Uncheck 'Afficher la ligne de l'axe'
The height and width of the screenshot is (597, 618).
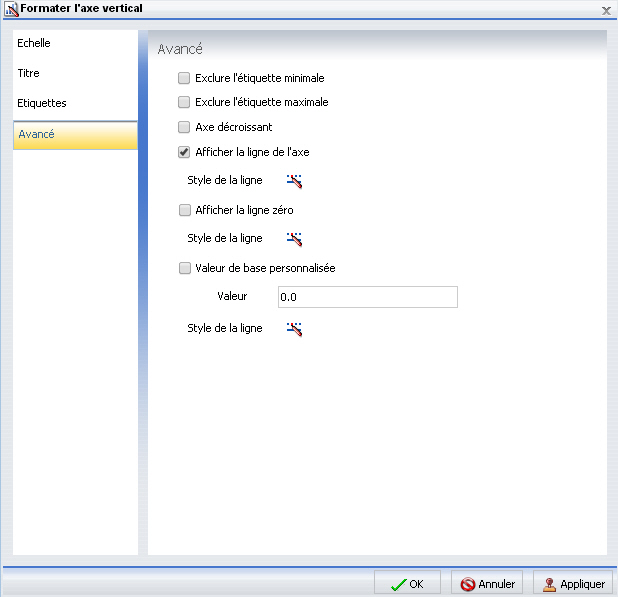click(x=184, y=152)
